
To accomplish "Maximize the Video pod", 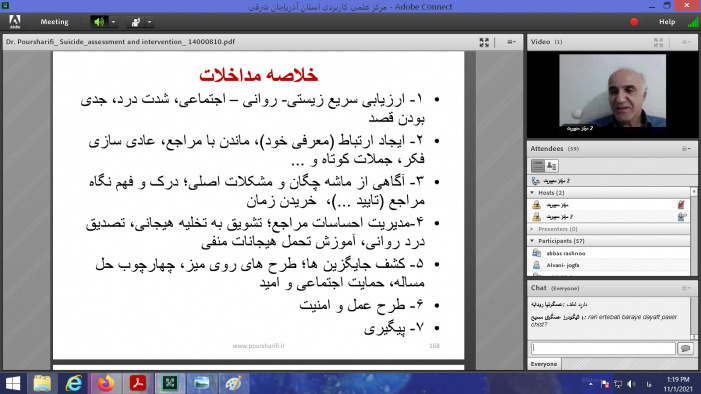I will click(658, 42).
